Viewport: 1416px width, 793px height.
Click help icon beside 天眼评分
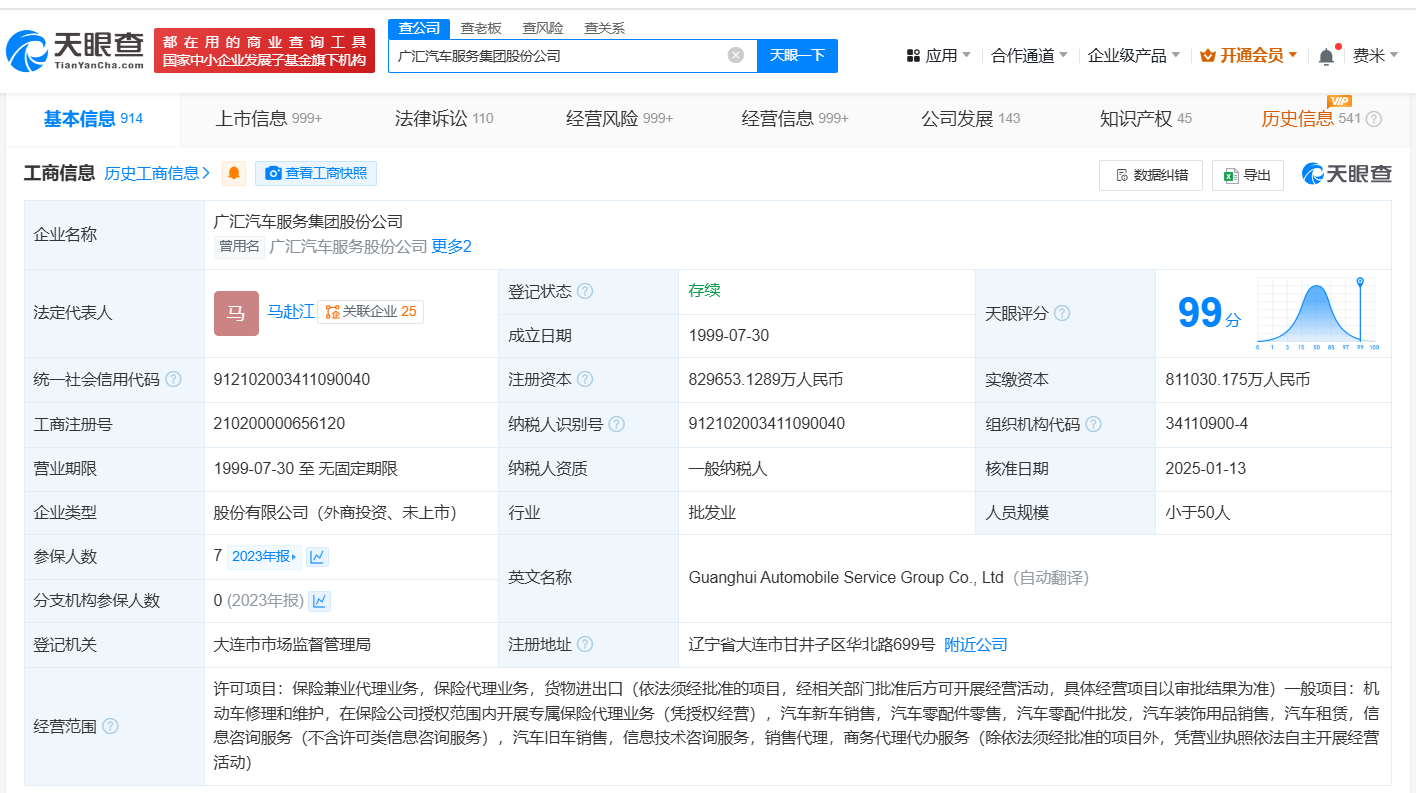1062,313
